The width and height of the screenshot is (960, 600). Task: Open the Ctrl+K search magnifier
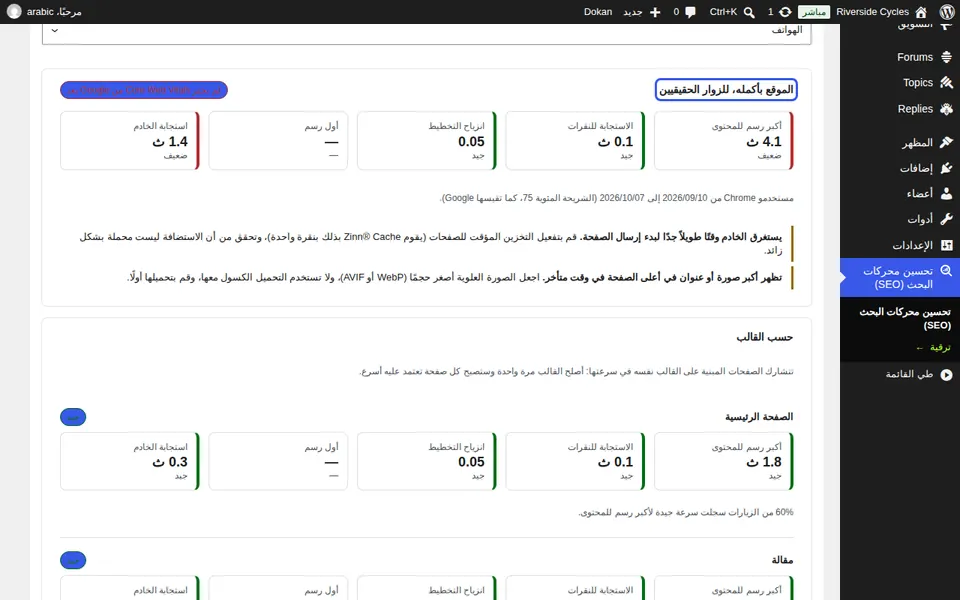pos(749,12)
